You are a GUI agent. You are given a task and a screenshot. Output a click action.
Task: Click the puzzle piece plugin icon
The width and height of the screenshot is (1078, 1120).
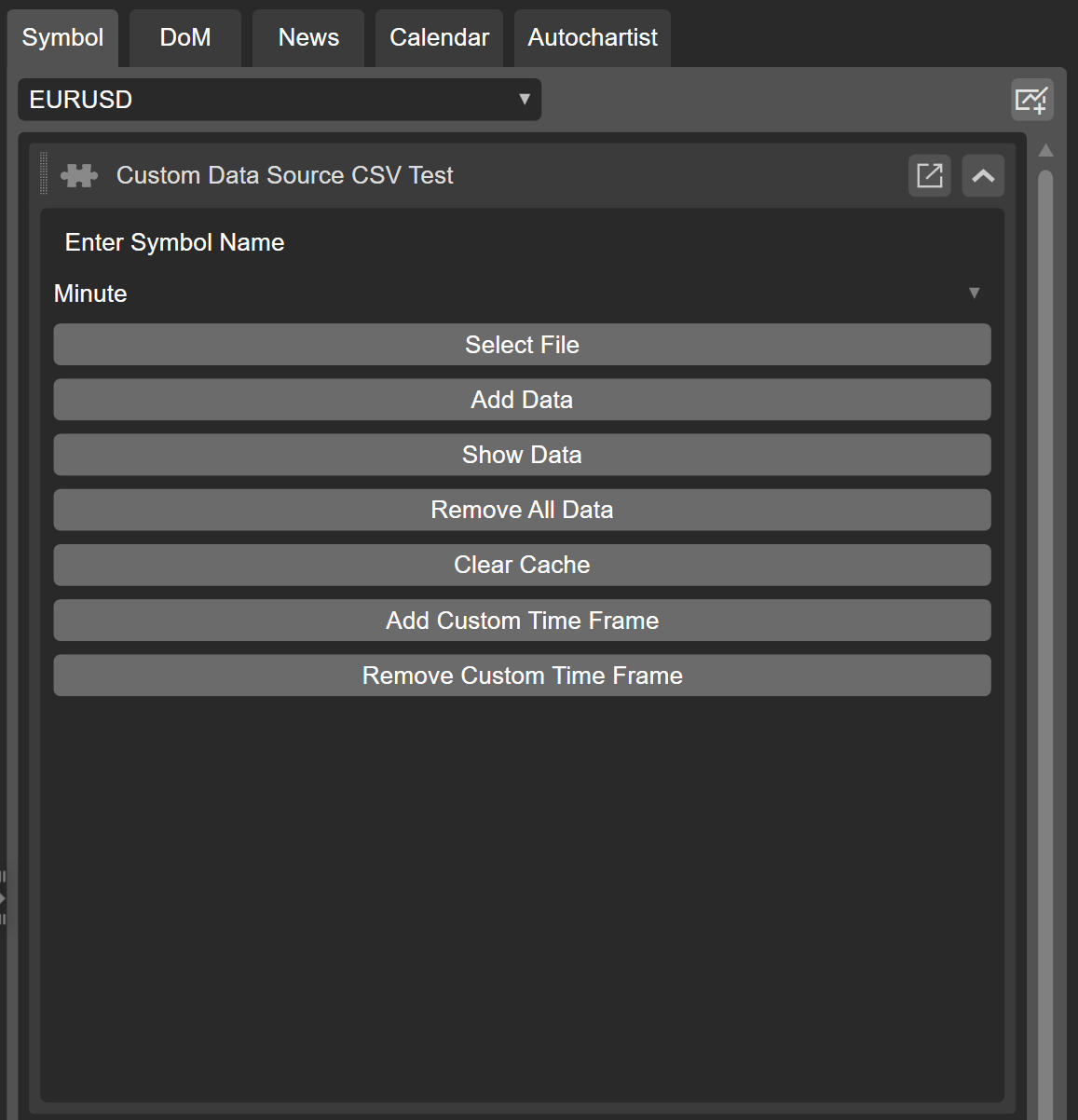pos(79,175)
